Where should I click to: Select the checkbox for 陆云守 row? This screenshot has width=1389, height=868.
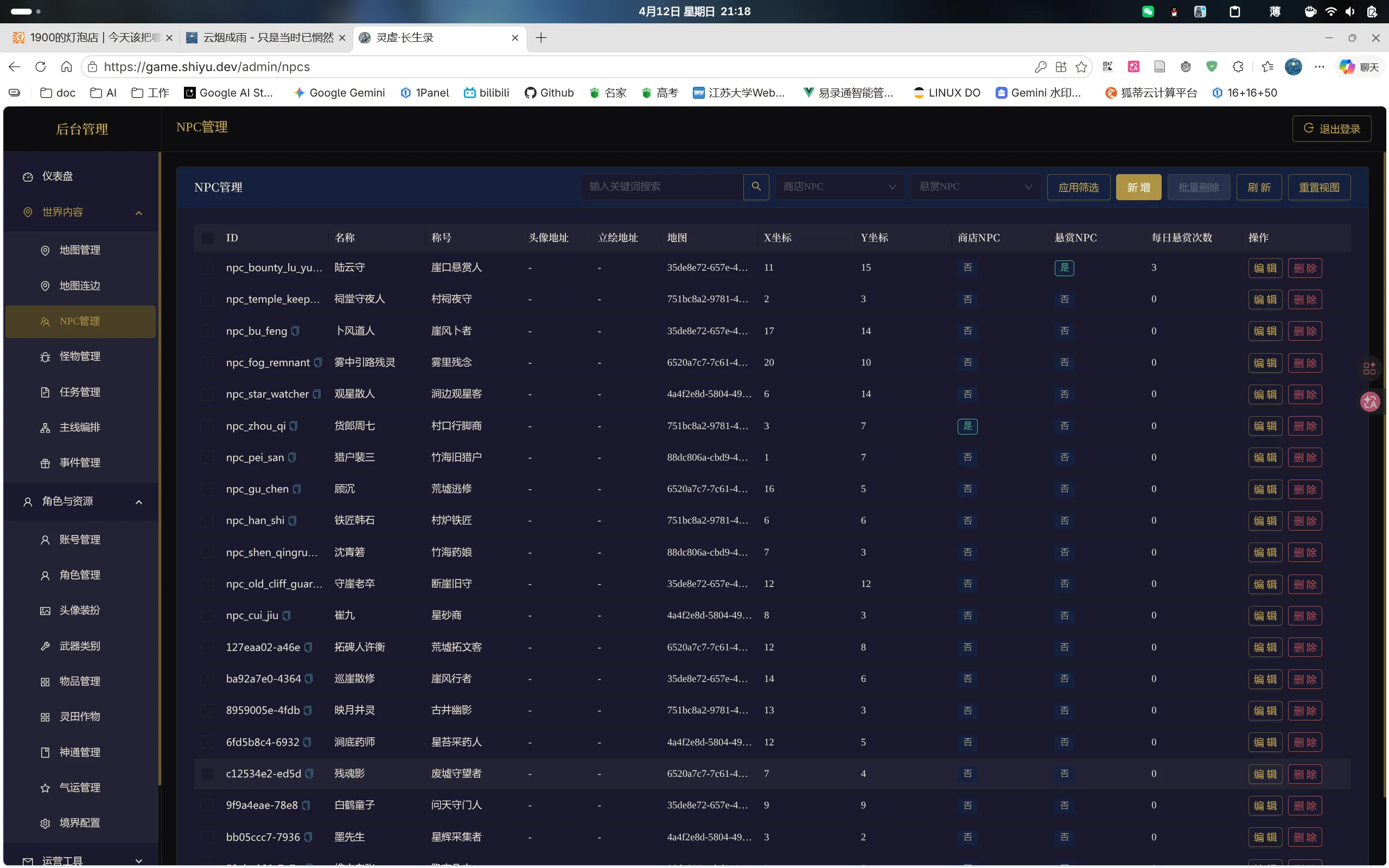pos(207,267)
